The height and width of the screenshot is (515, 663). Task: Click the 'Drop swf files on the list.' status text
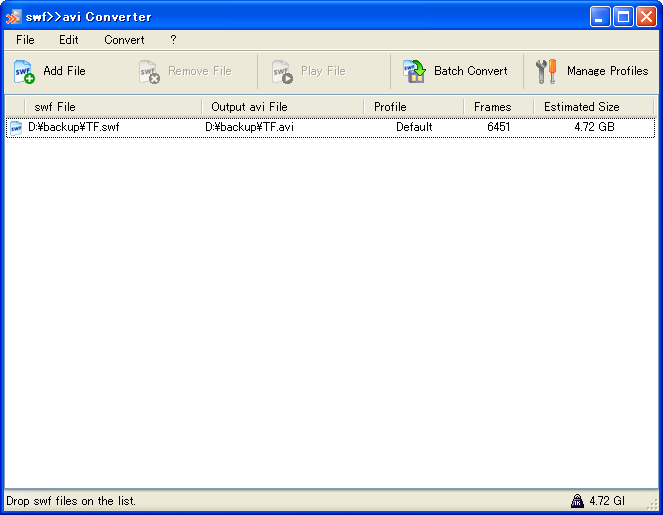[x=71, y=501]
